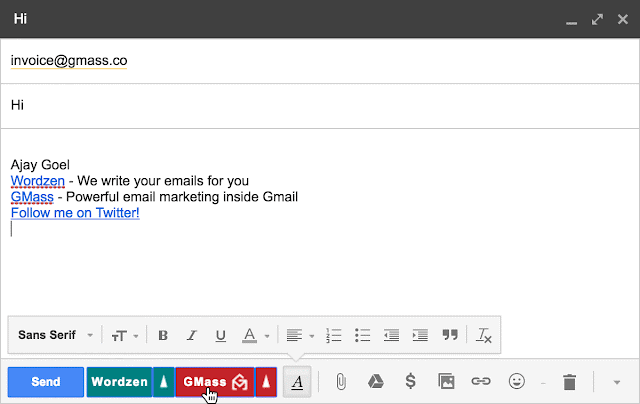Toggle bold formatting
This screenshot has height=404, width=640.
pyautogui.click(x=163, y=335)
